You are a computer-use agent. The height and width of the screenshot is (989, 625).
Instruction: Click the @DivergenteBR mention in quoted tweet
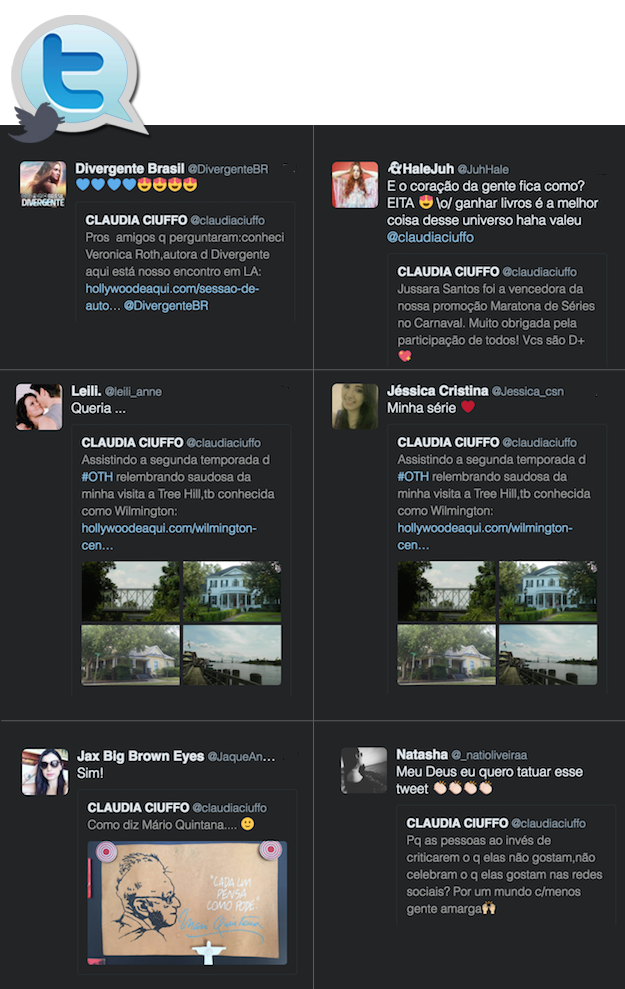coord(166,306)
